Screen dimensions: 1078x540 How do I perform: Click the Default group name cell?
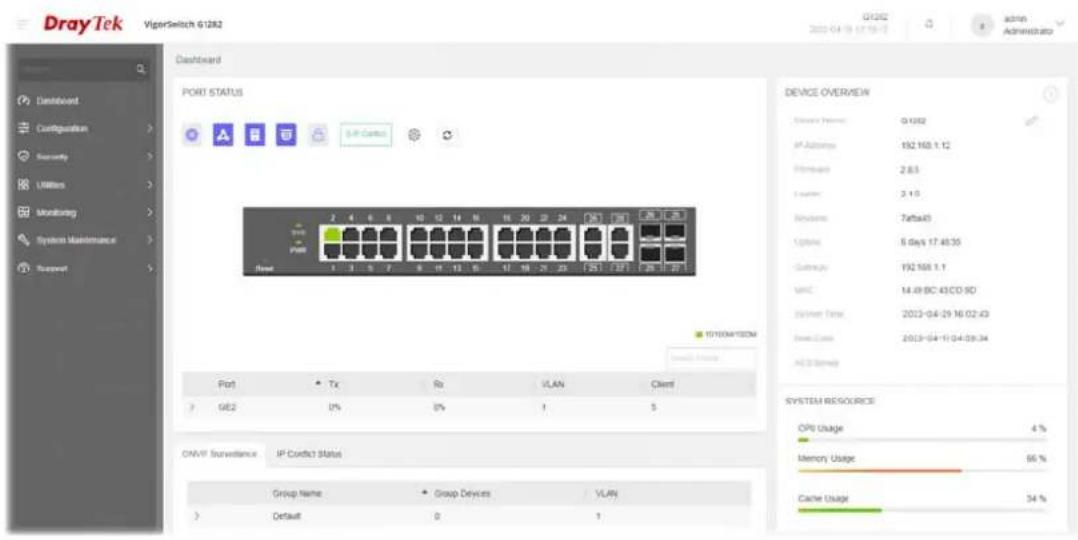tap(287, 515)
